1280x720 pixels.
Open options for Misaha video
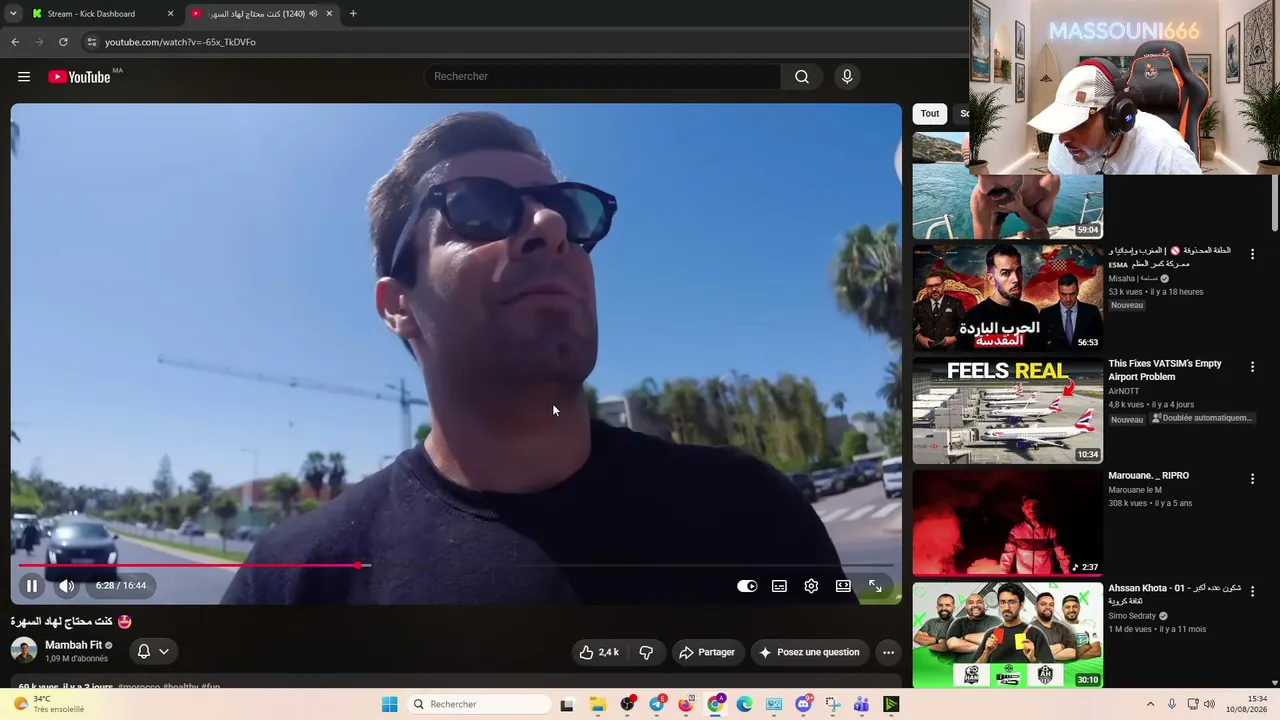coord(1252,255)
